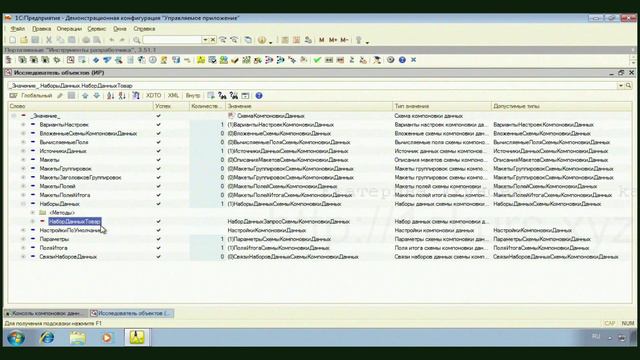Image resolution: width=640 pixels, height=360 pixels.
Task: Click blue down arrow in explorer toolbar
Action: point(97,96)
